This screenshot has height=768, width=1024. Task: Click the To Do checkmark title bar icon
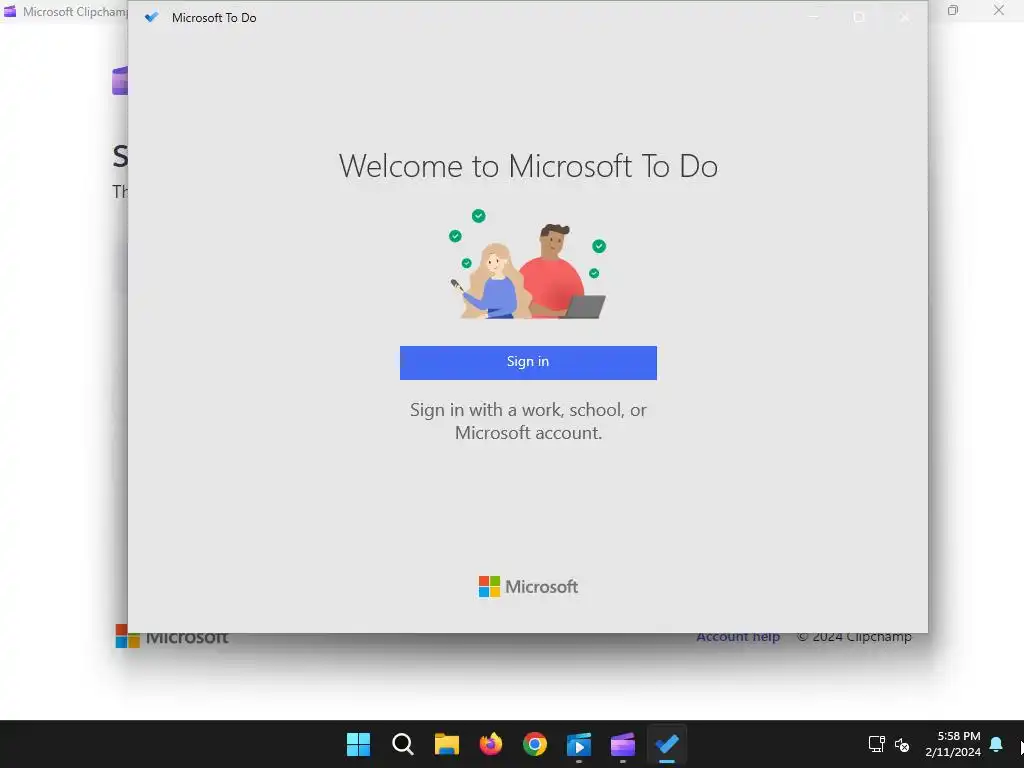click(152, 18)
